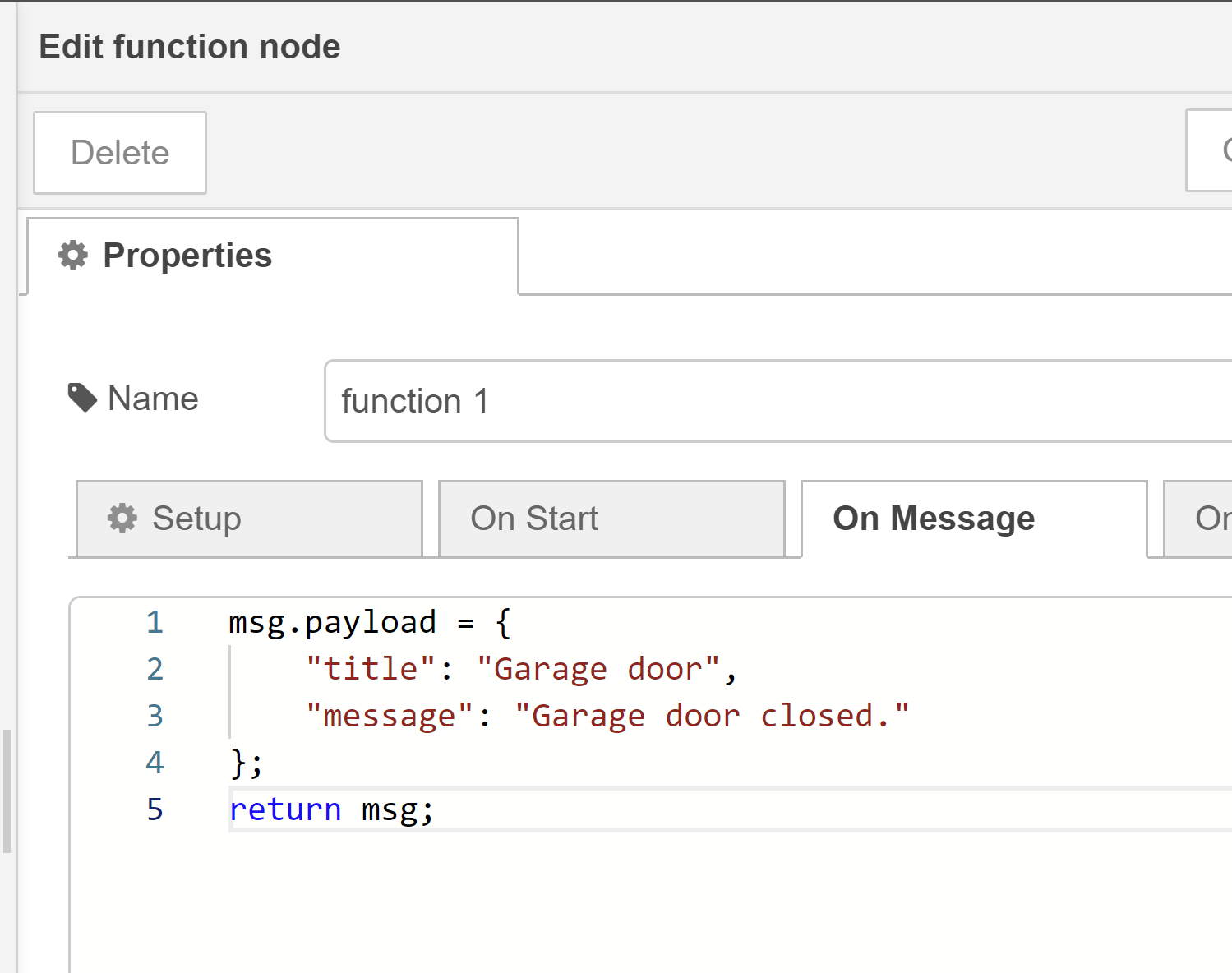
Task: Click the Delete button
Action: pos(120,153)
